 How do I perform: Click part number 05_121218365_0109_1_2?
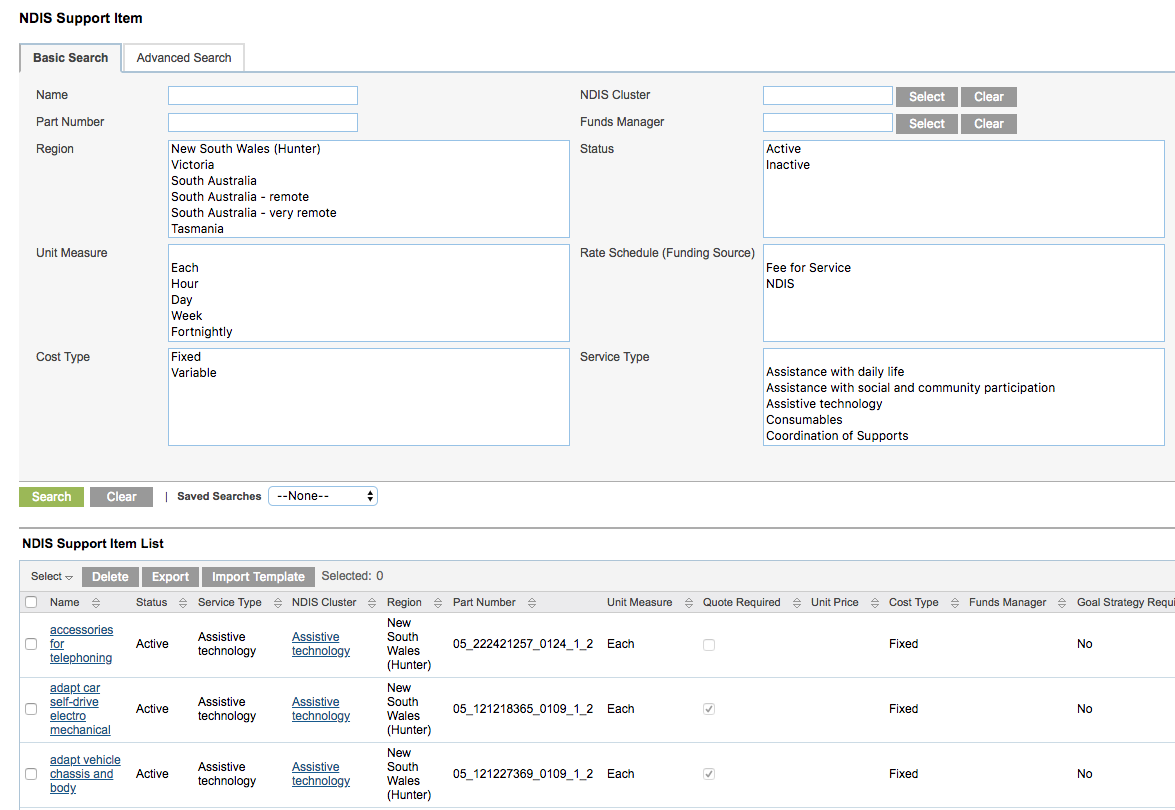click(523, 709)
